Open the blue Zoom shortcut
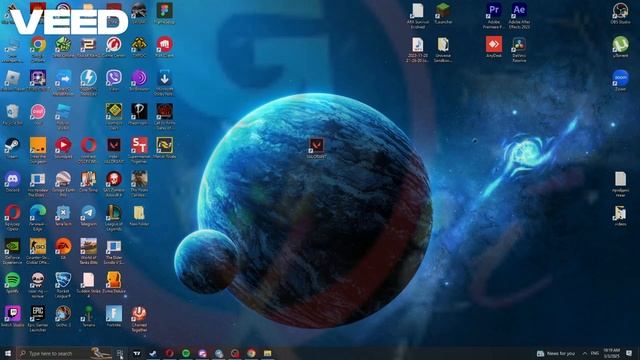This screenshot has height=360, width=640. pos(620,78)
